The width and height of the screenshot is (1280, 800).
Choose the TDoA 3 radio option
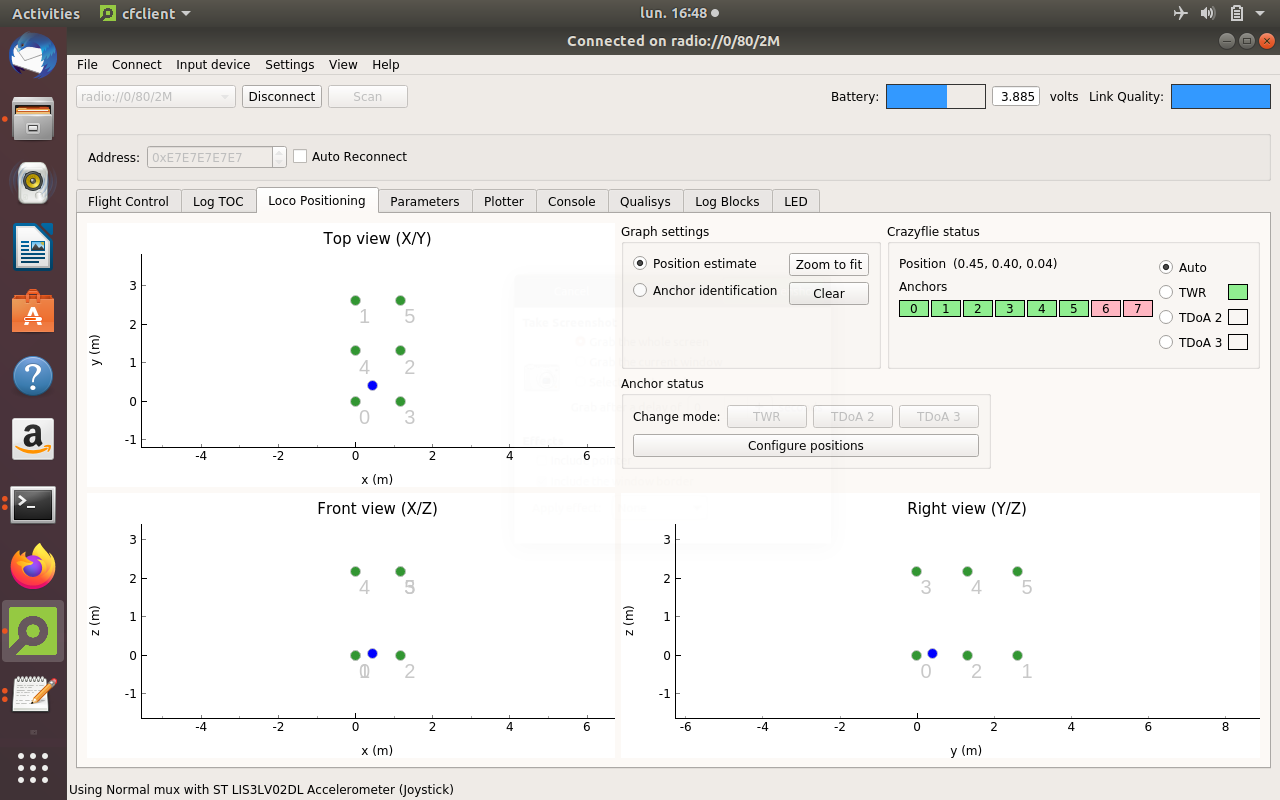[x=1165, y=343]
